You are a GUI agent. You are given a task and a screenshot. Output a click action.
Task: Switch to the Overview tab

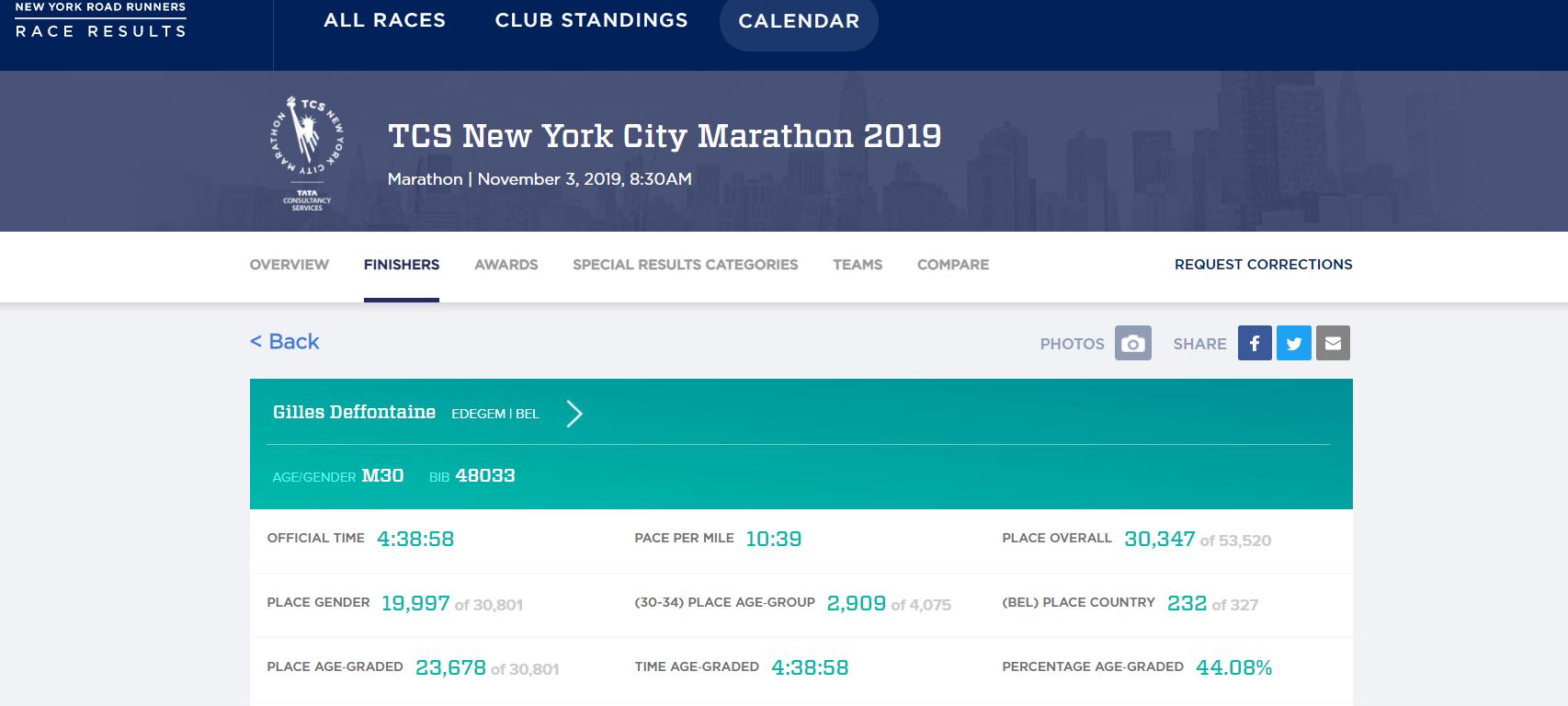click(289, 265)
